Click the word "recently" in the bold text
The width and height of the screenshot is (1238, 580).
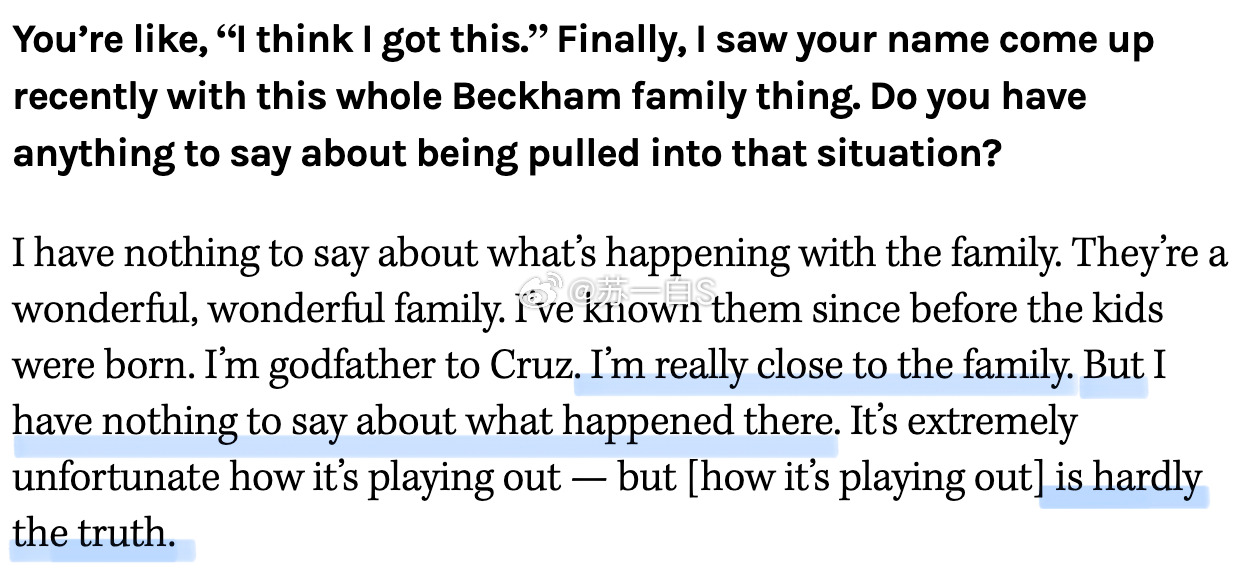point(83,97)
